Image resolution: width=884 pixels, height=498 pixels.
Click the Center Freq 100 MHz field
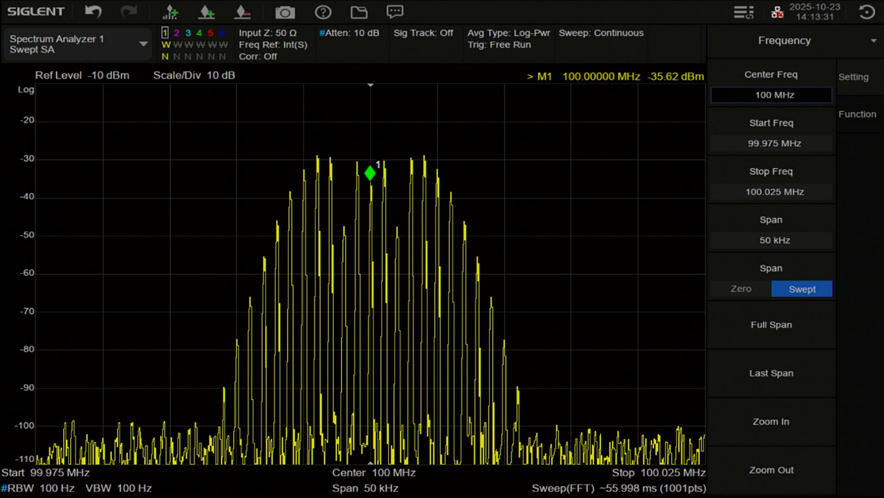click(771, 95)
